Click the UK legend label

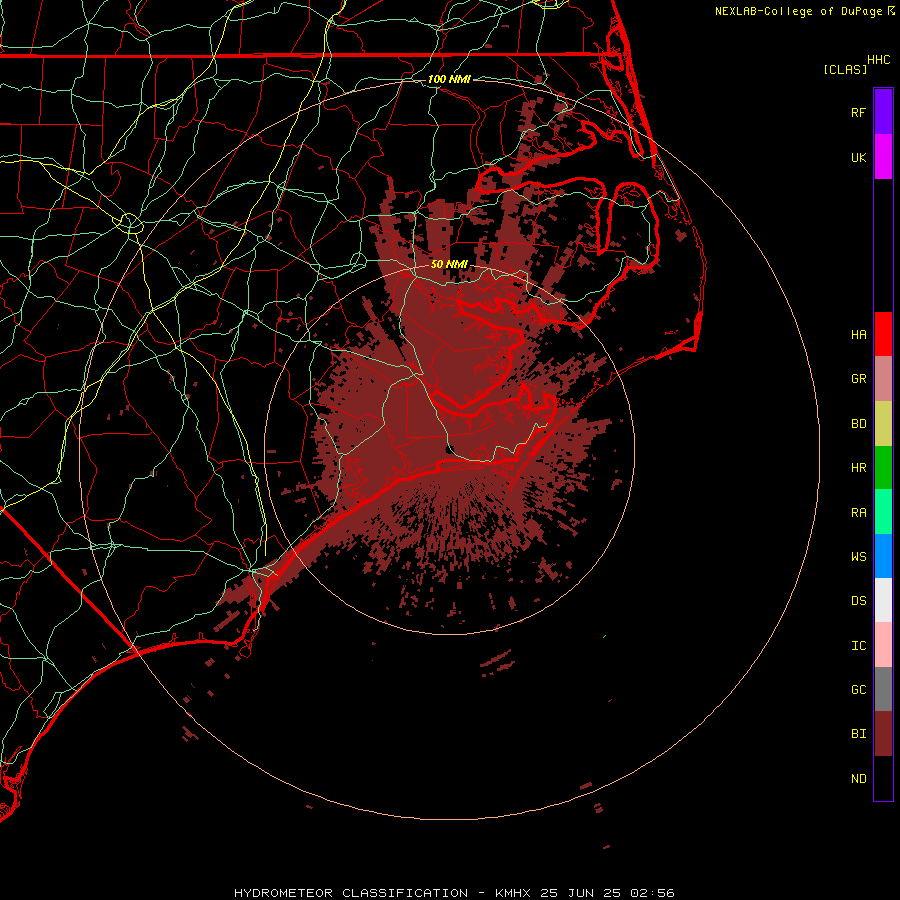click(x=858, y=157)
